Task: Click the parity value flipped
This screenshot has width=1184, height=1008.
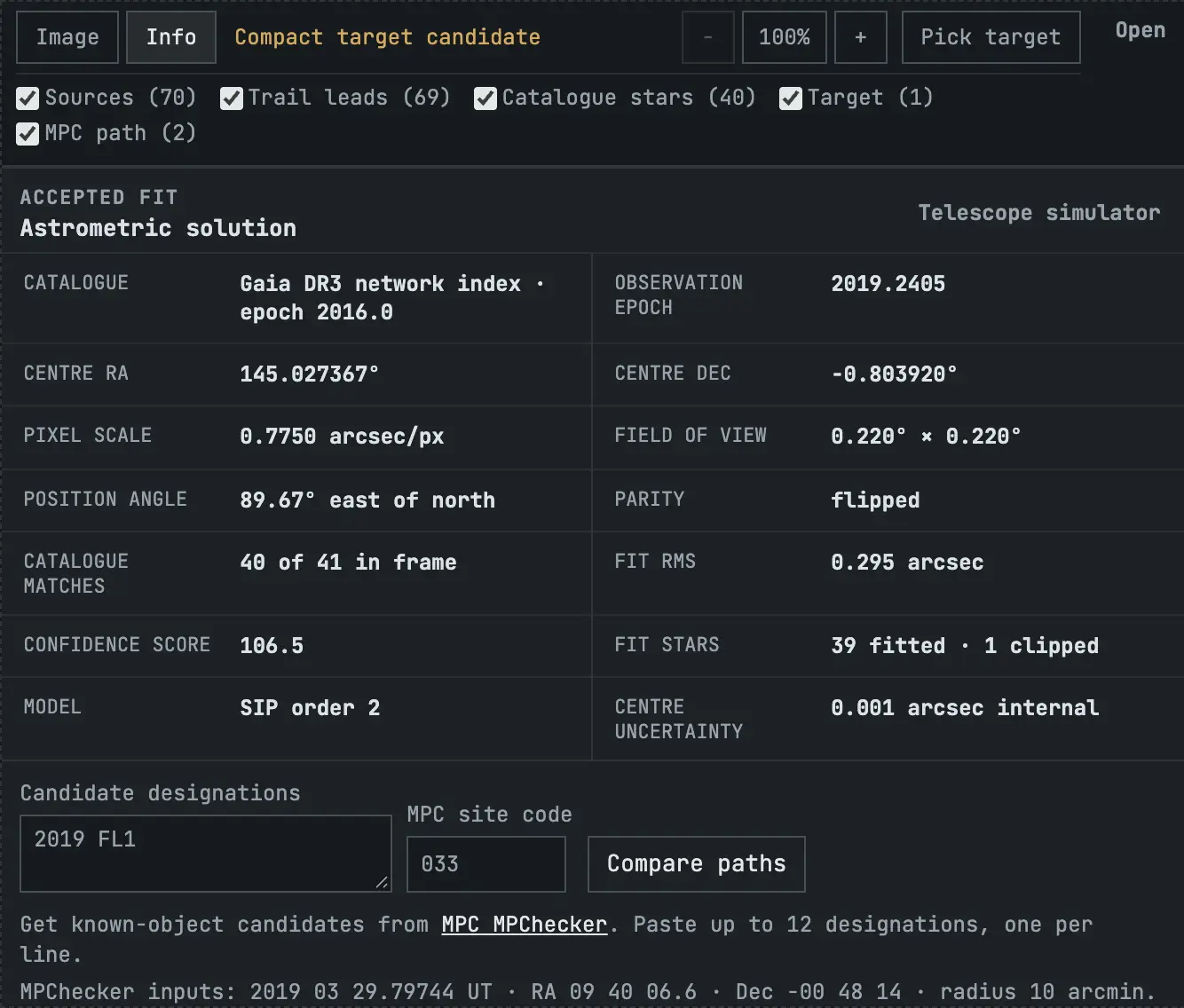Action: tap(875, 500)
